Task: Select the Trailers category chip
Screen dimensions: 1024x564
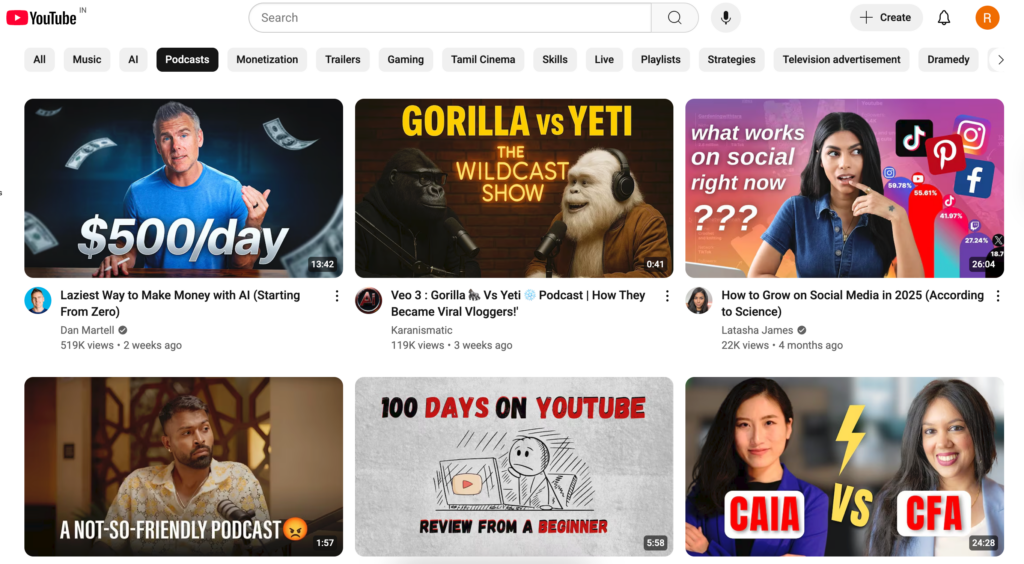Action: pos(342,59)
